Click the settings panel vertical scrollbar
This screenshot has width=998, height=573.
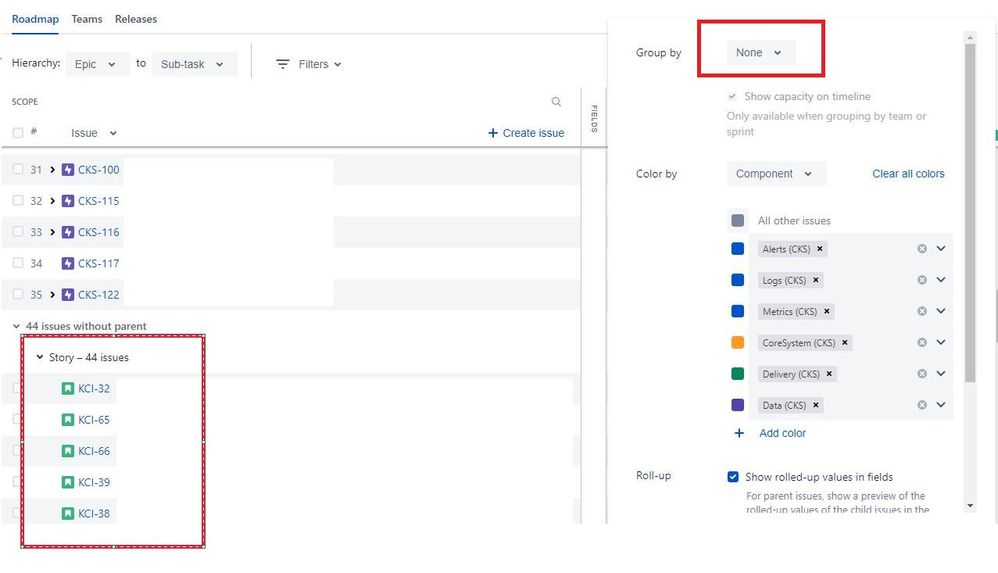970,213
